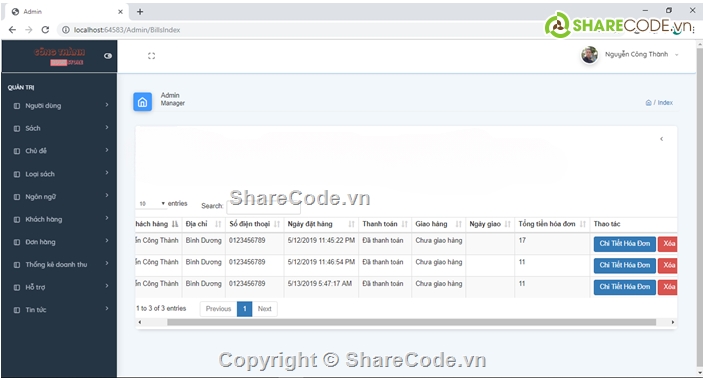Image resolution: width=703 pixels, height=378 pixels.
Task: Collapse the card using the chevron icon
Action: 661,139
